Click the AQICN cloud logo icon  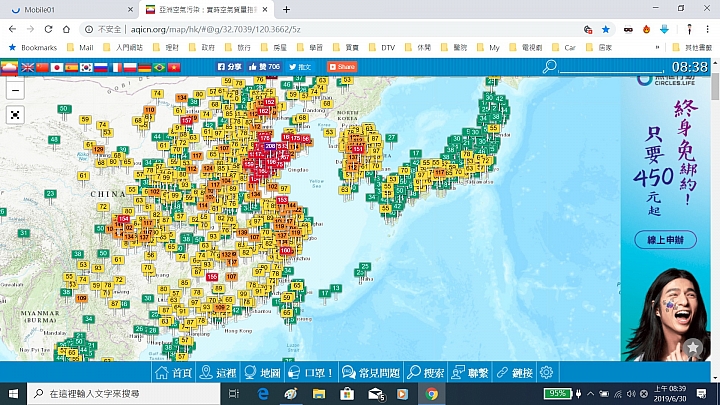10,67
